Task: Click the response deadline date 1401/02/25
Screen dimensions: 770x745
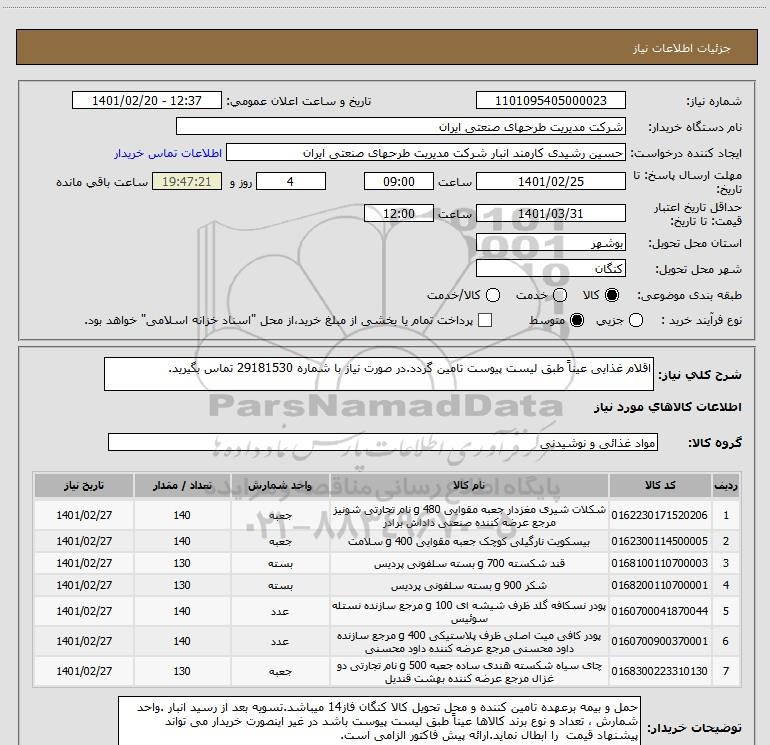Action: pyautogui.click(x=550, y=181)
